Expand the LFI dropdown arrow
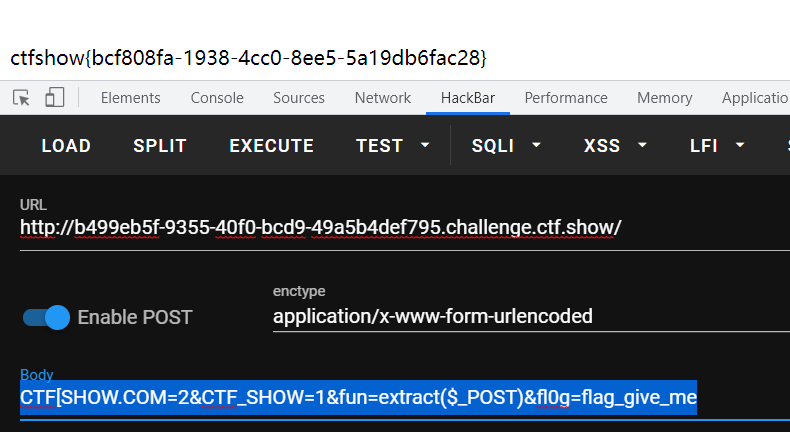This screenshot has height=432, width=790. click(740, 145)
